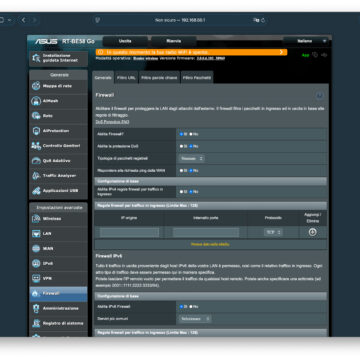This screenshot has height=360, width=360.
Task: Open DoS Protection FAQ link
Action: [x=112, y=122]
